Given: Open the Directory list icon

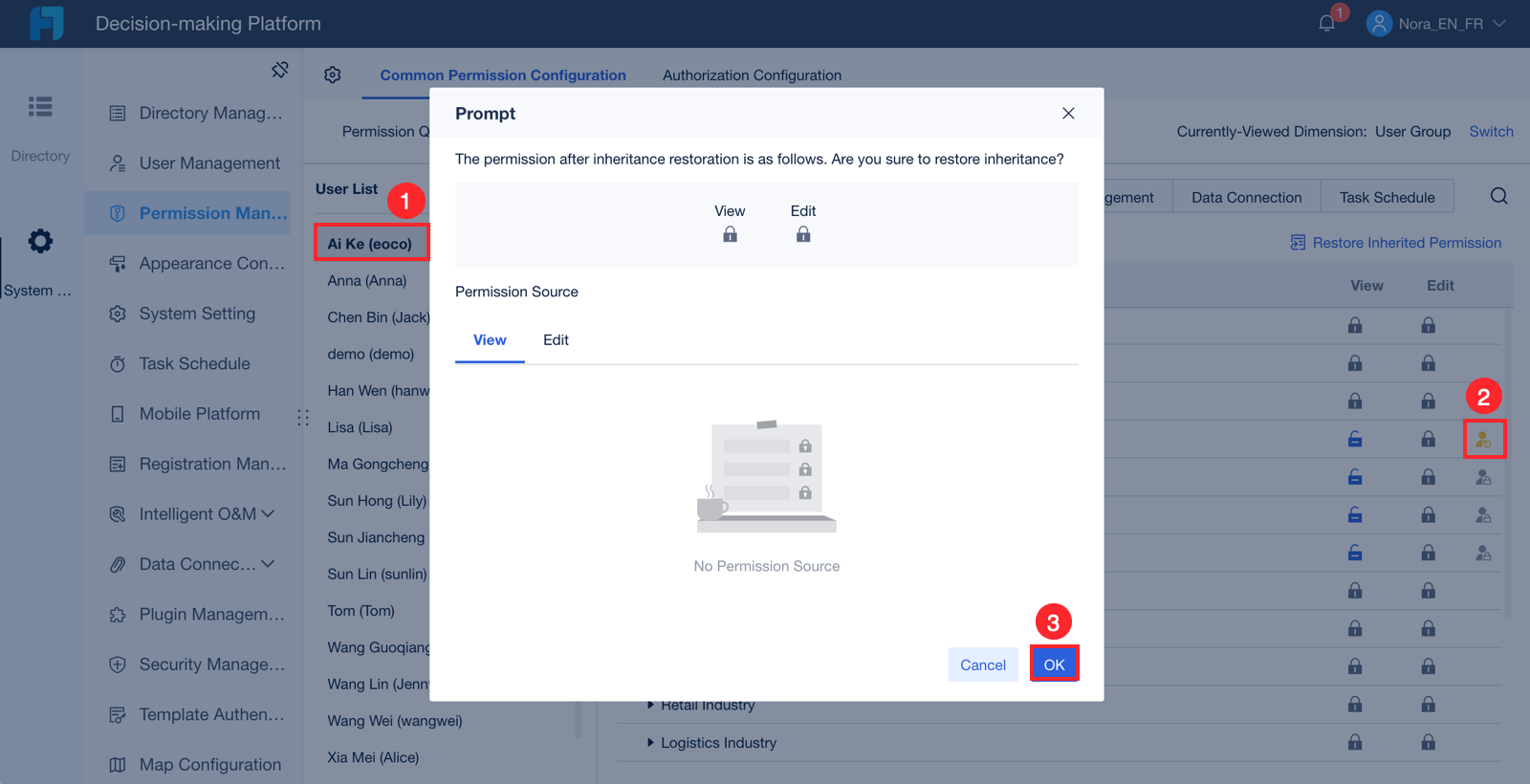Looking at the screenshot, I should click(40, 107).
